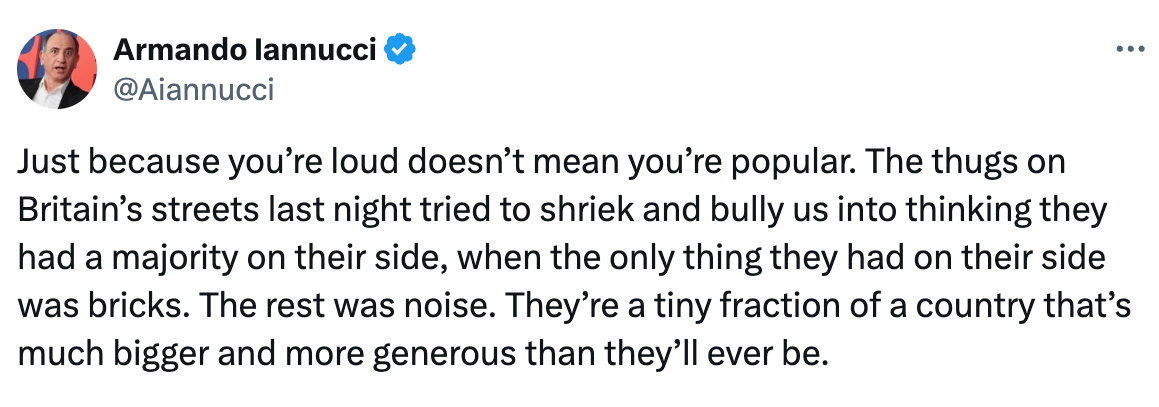Open the Armando Iannucci display name link

pos(247,50)
